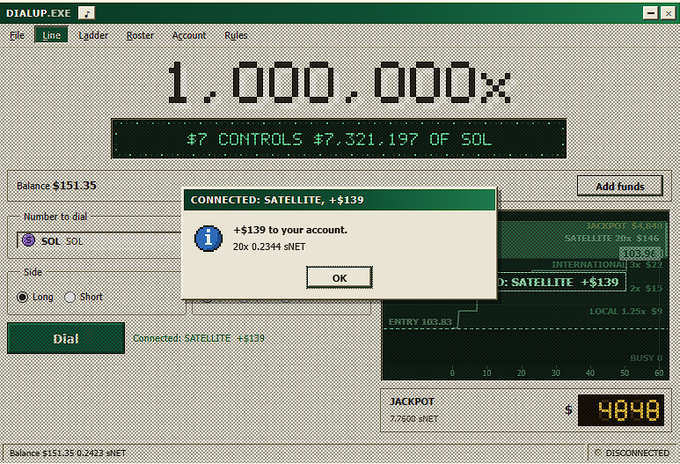Image resolution: width=680 pixels, height=464 pixels.
Task: Click the purple SOL coin icon
Action: pyautogui.click(x=29, y=240)
